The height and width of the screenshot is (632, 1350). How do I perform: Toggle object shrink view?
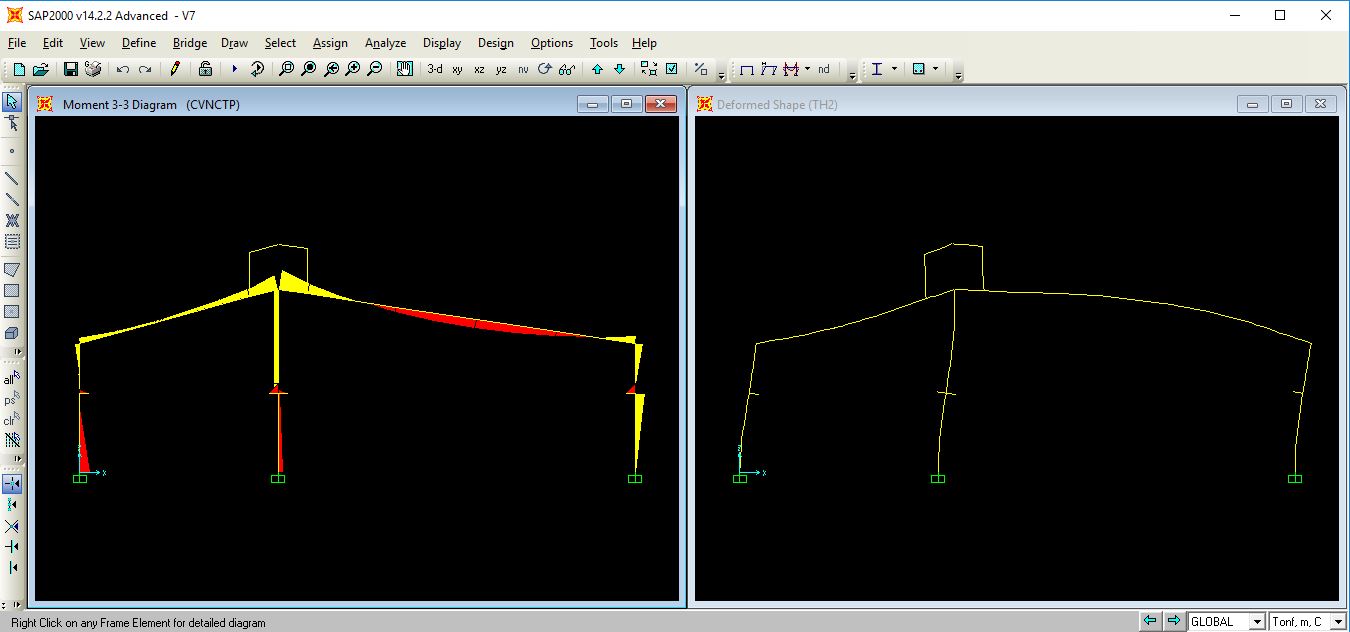click(649, 69)
